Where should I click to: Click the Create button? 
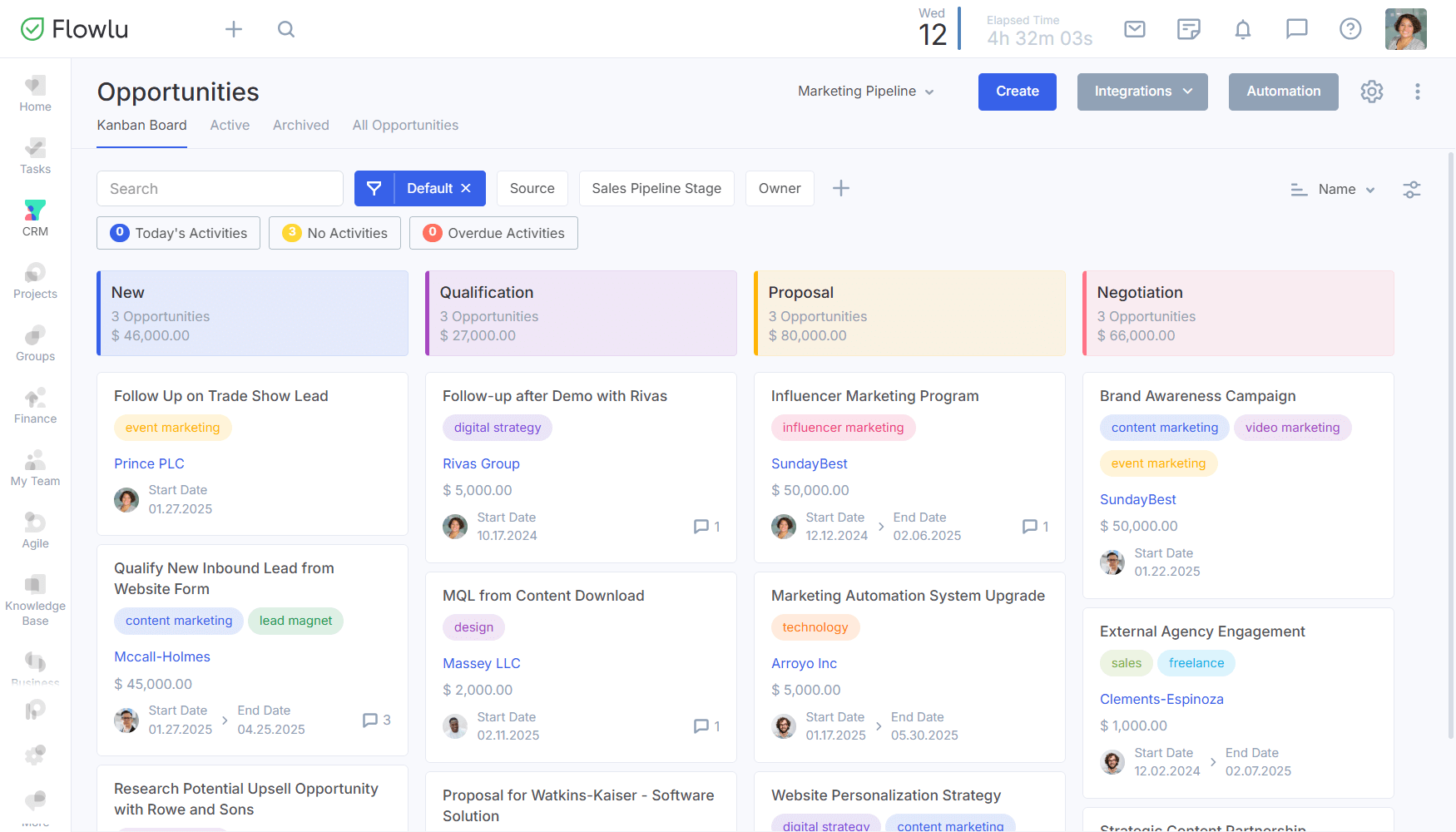[x=1018, y=92]
